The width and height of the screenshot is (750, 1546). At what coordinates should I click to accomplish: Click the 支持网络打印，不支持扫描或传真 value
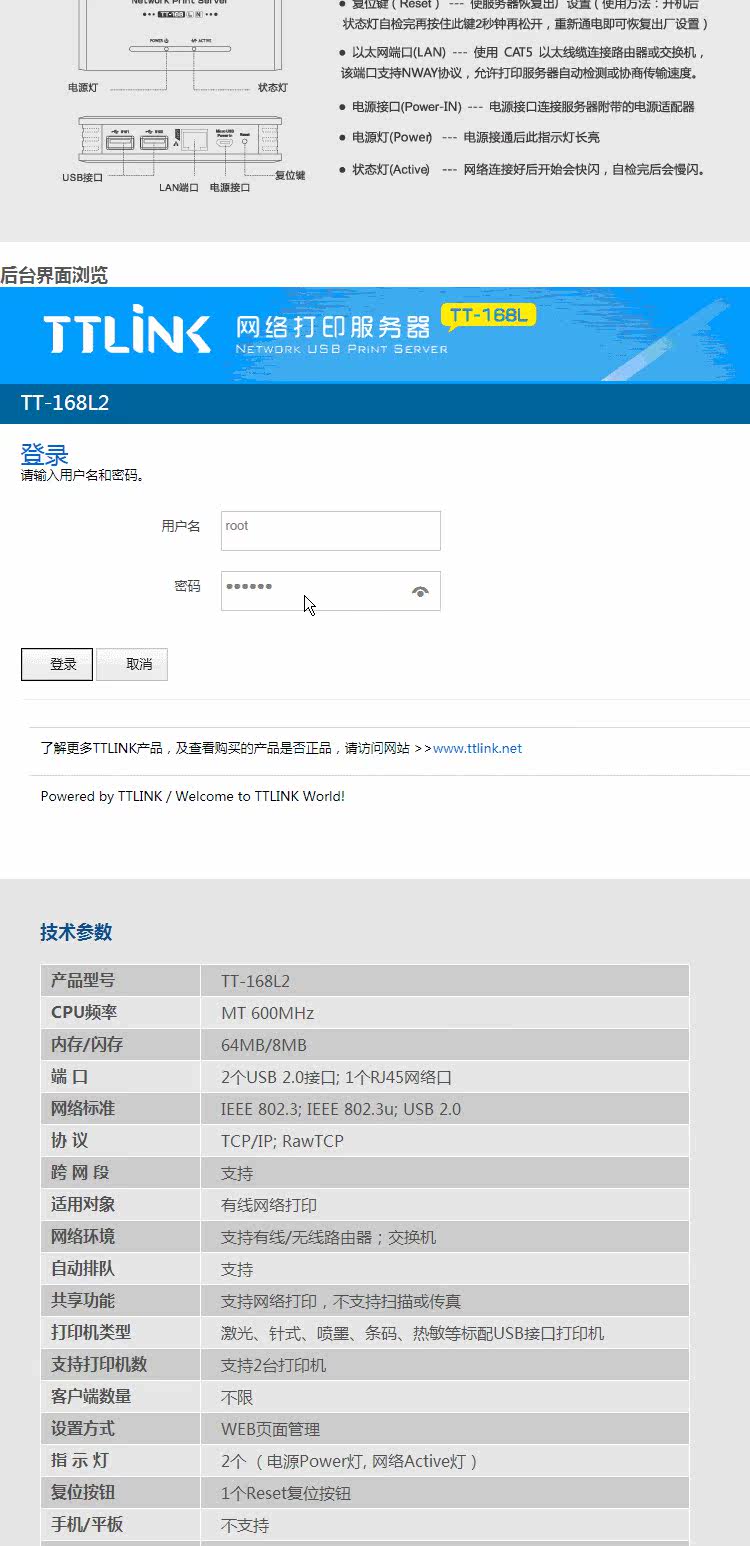(x=341, y=1301)
